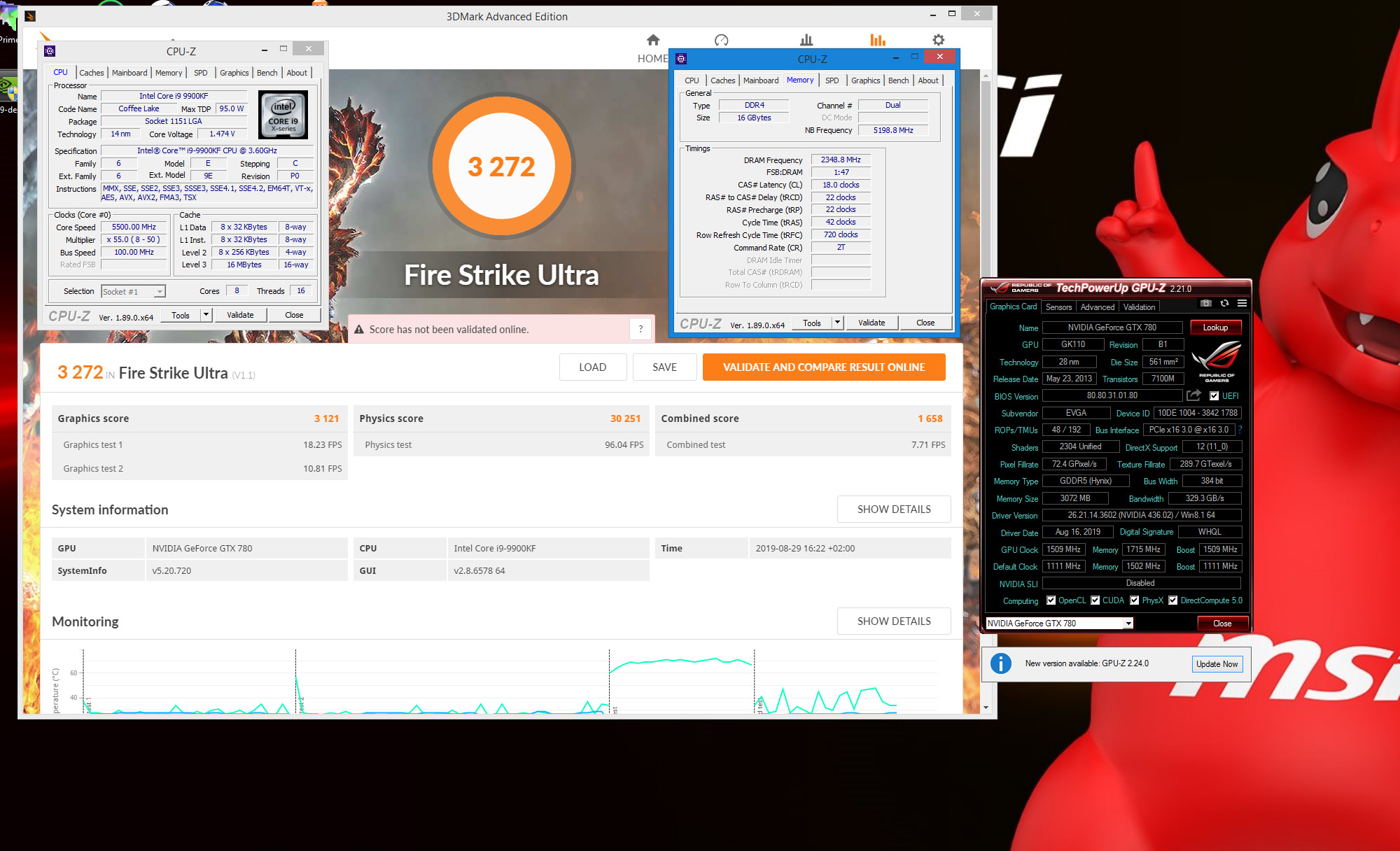Click Tools button in left CPU-Z
The image size is (1400, 851).
(x=181, y=315)
